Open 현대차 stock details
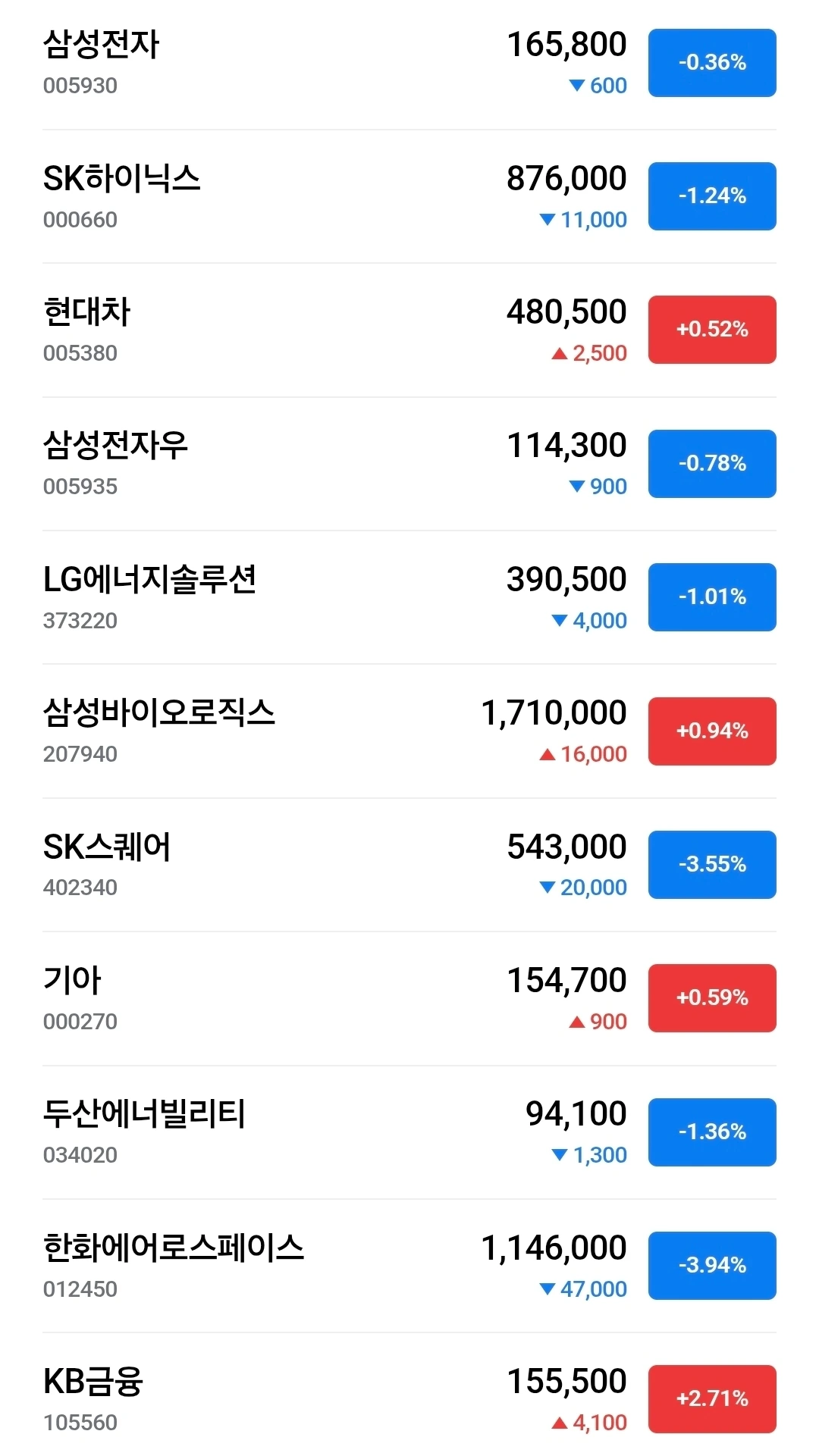 (409, 330)
